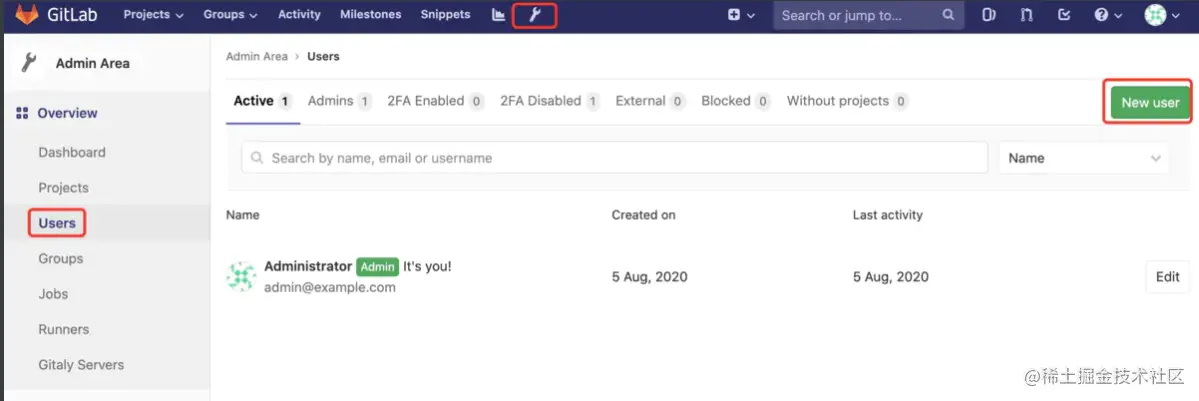Click the Overview grid icon in sidebar
The image size is (1199, 401).
(22, 113)
